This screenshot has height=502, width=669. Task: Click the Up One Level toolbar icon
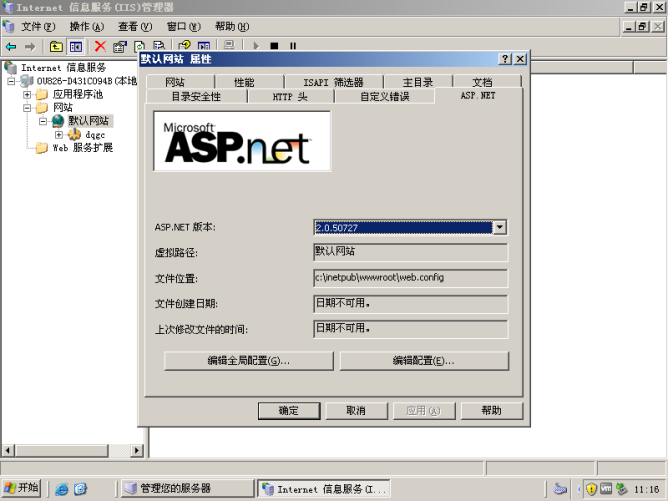(x=56, y=46)
